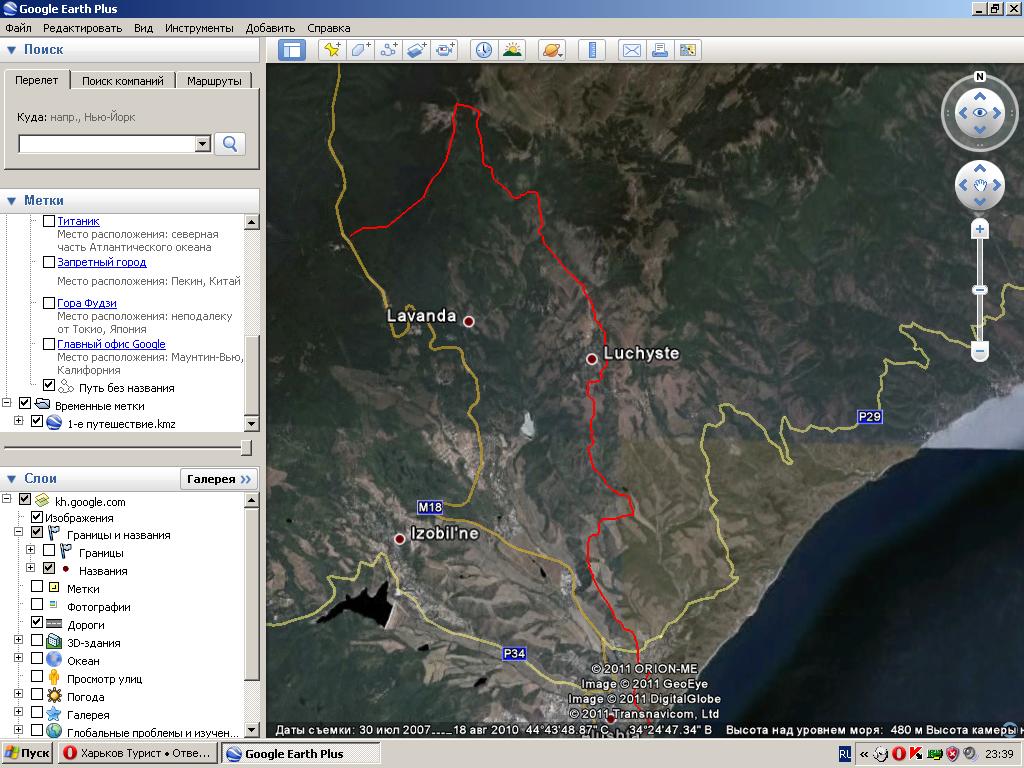Uncheck the Дороги layer checkbox
The width and height of the screenshot is (1024, 768).
coord(37,623)
